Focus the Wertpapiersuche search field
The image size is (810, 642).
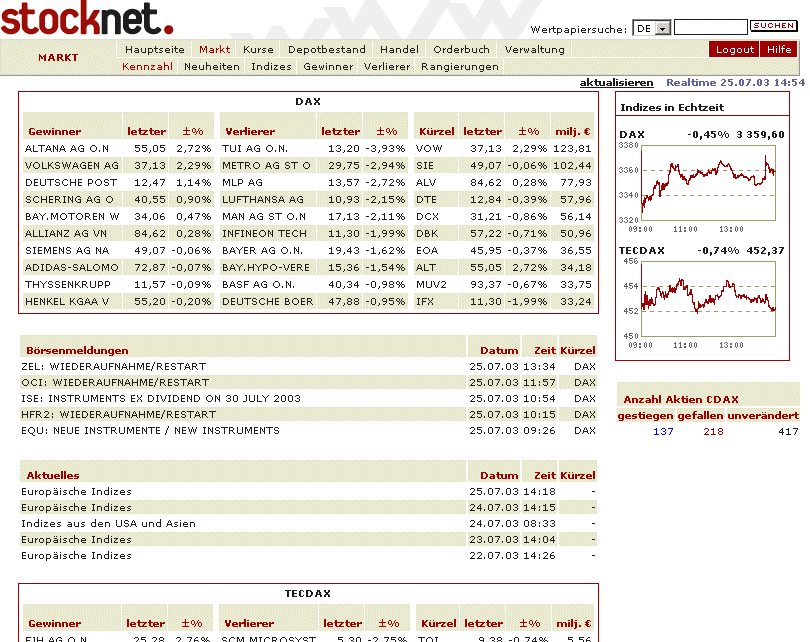click(x=710, y=27)
